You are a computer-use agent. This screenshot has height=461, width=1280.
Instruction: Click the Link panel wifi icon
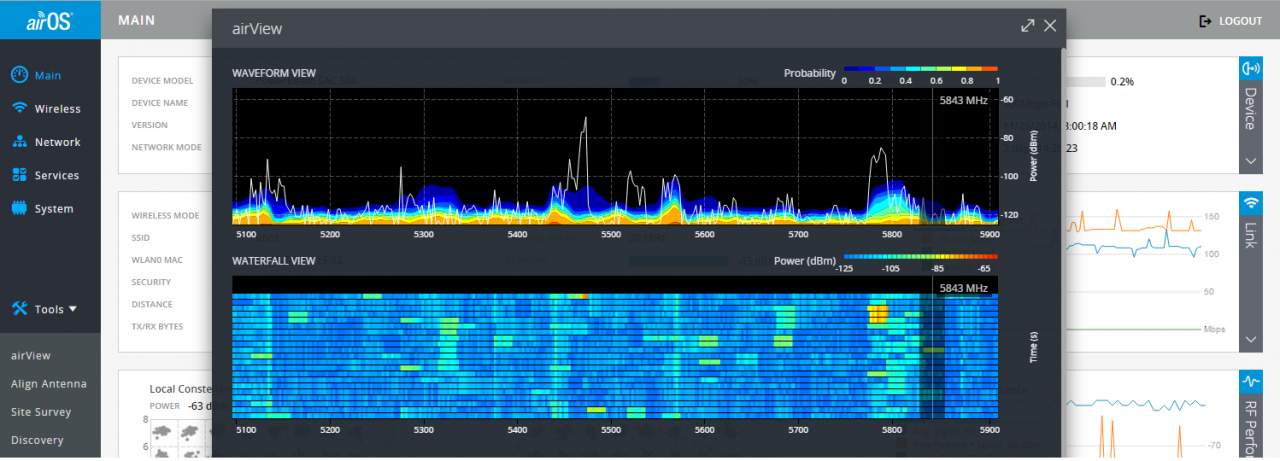[x=1250, y=203]
